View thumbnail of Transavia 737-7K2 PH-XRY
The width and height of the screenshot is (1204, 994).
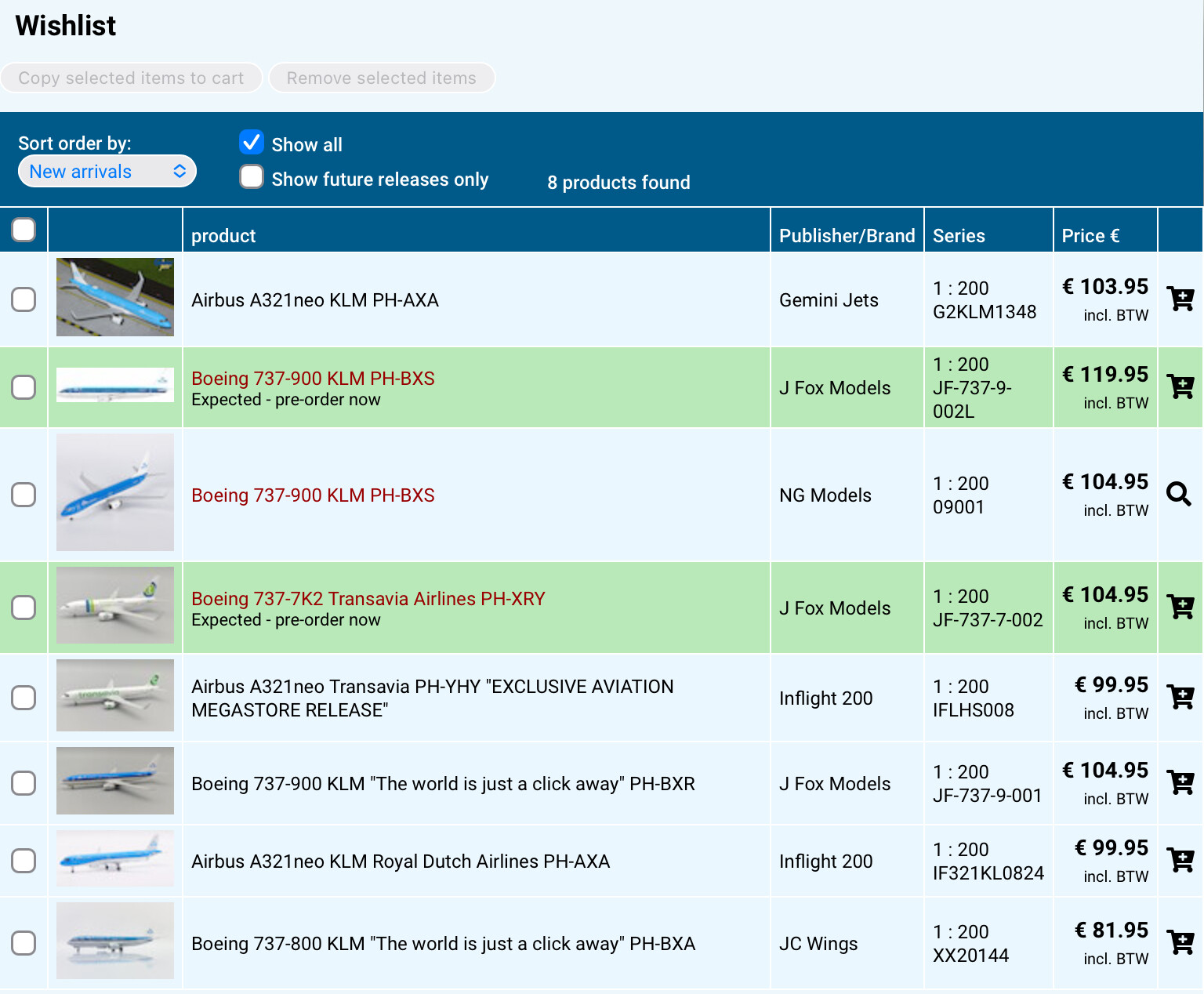click(115, 605)
